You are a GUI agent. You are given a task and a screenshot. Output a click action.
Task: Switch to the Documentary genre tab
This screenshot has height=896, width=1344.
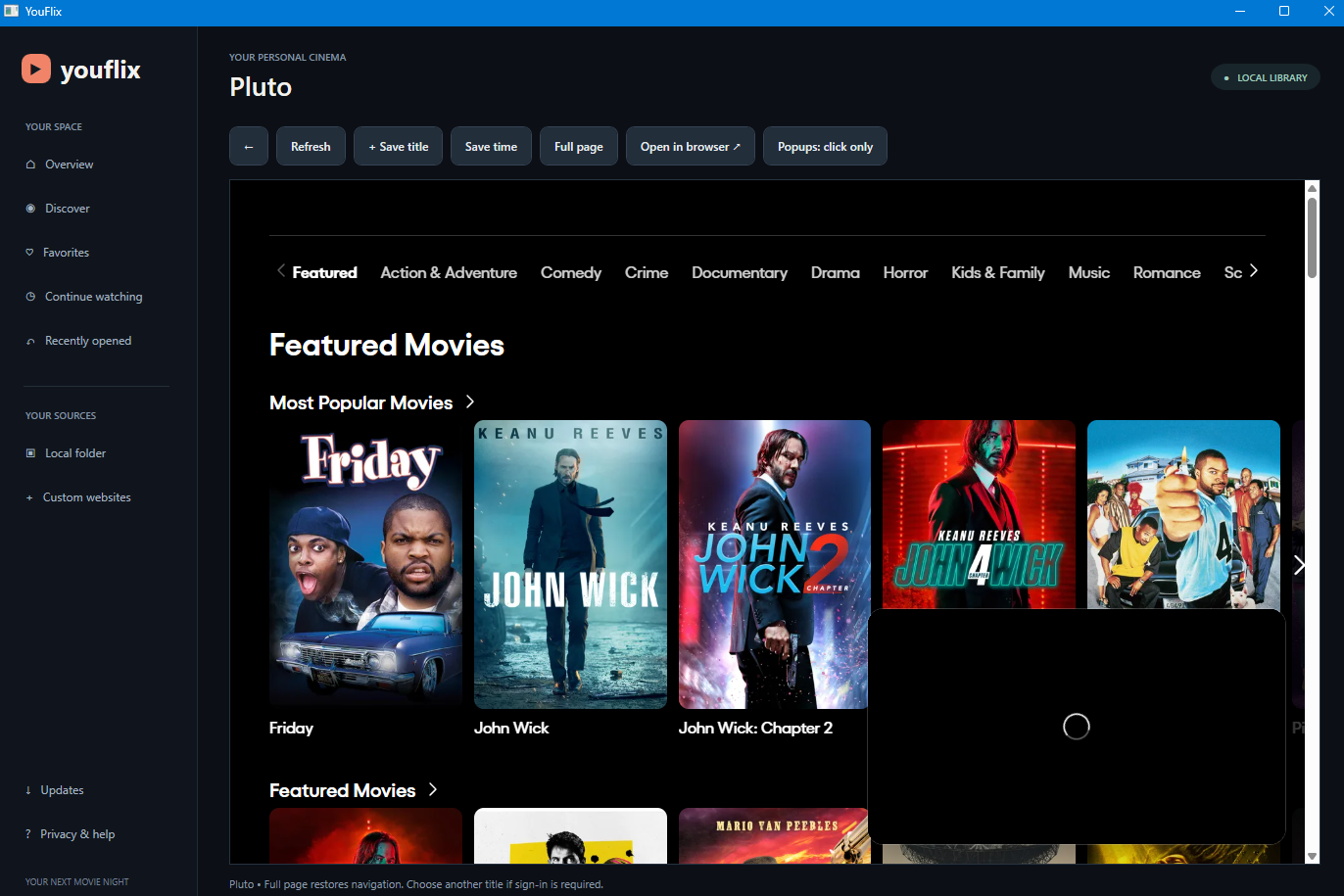740,272
